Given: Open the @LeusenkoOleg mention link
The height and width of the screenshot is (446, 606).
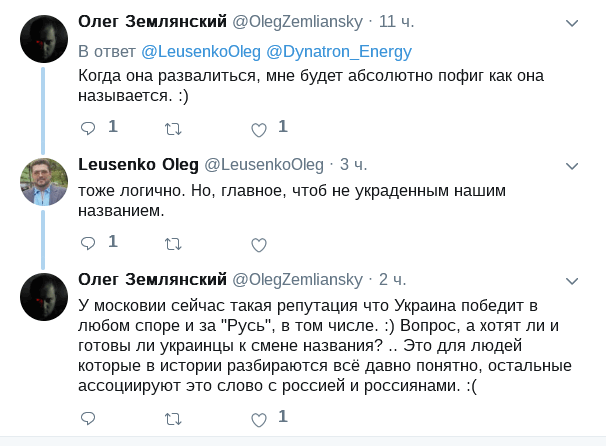Looking at the screenshot, I should (198, 52).
